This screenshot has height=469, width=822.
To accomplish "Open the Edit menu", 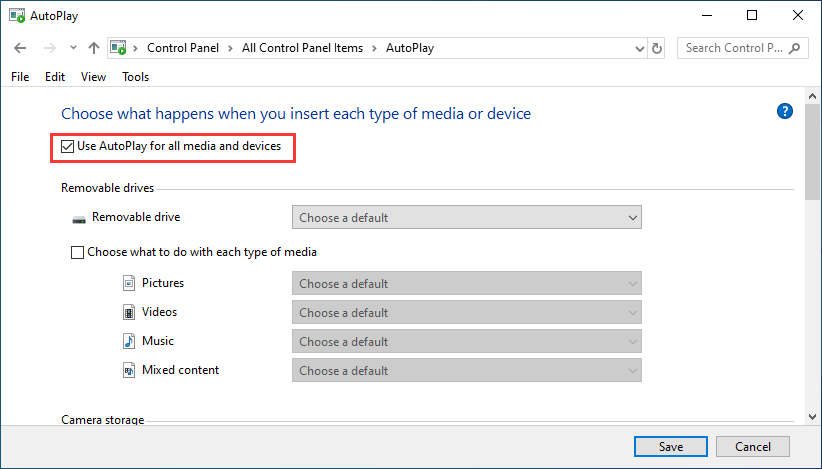I will (x=55, y=77).
